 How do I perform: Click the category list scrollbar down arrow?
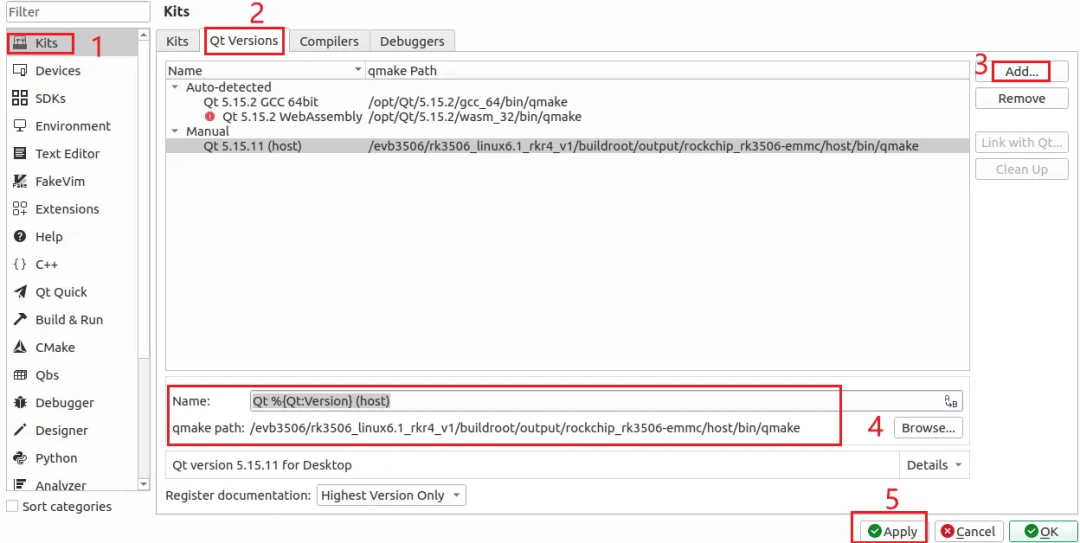143,484
